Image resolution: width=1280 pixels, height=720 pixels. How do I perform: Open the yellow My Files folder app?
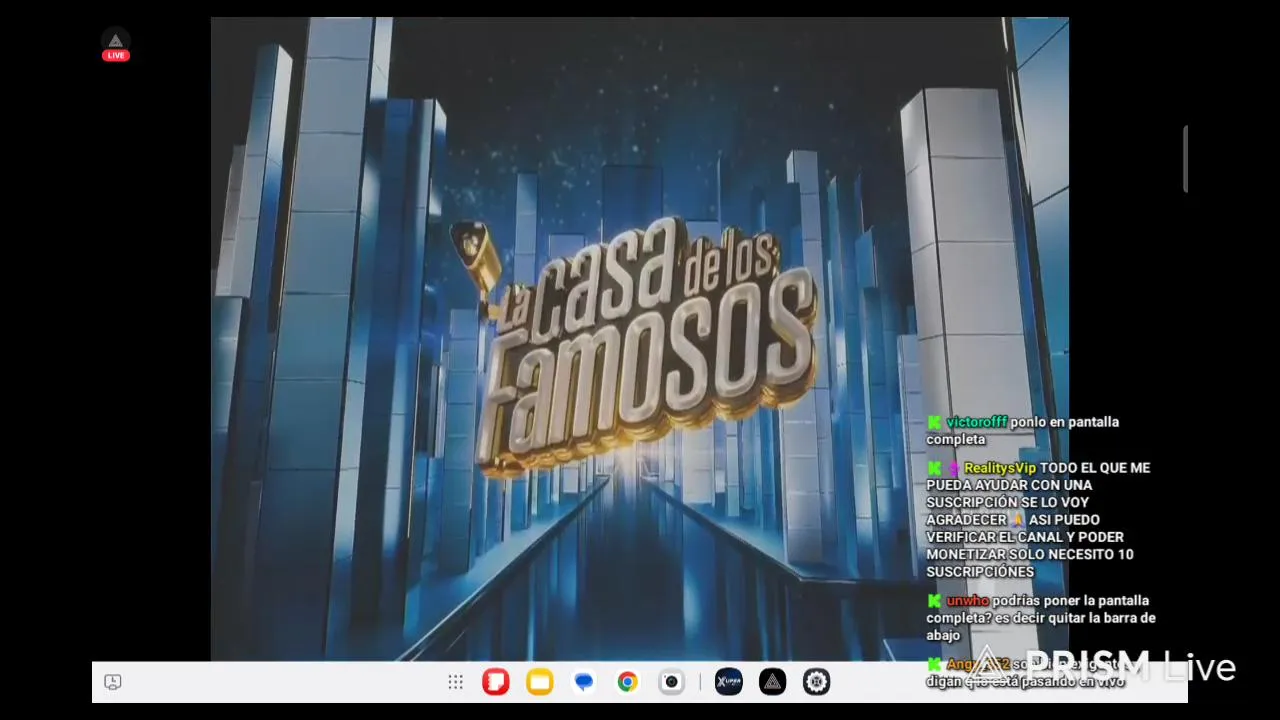pos(540,682)
